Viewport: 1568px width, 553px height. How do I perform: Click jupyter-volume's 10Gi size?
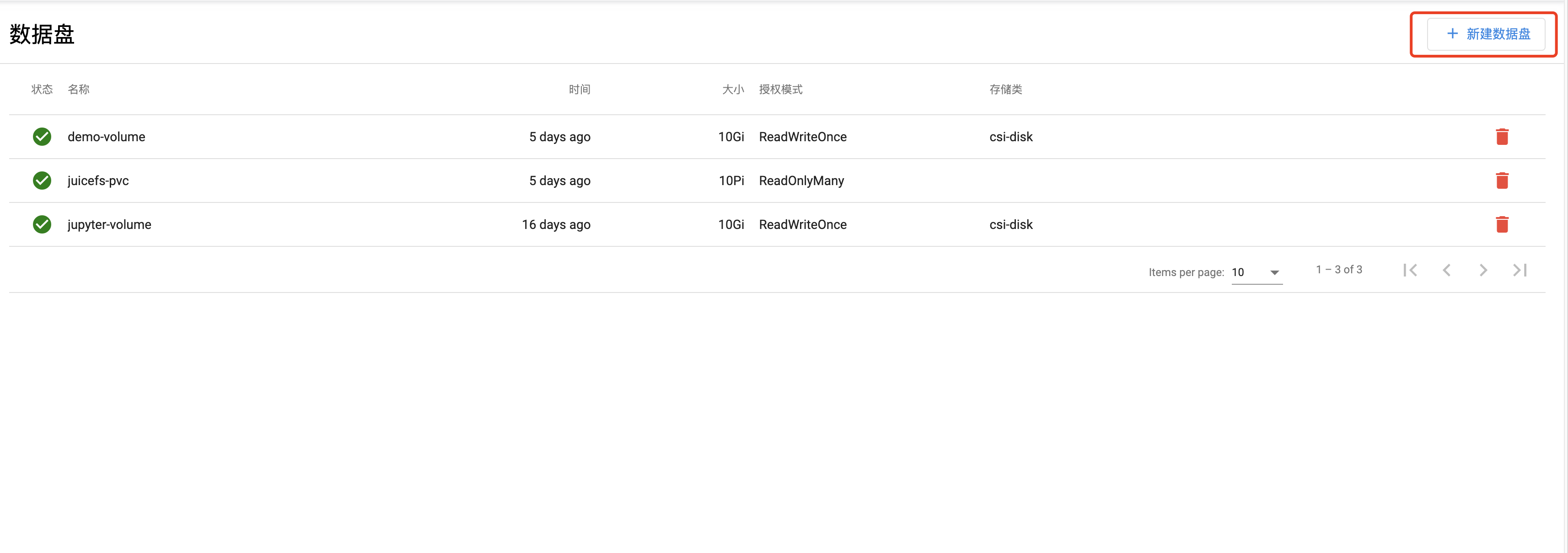click(x=731, y=224)
